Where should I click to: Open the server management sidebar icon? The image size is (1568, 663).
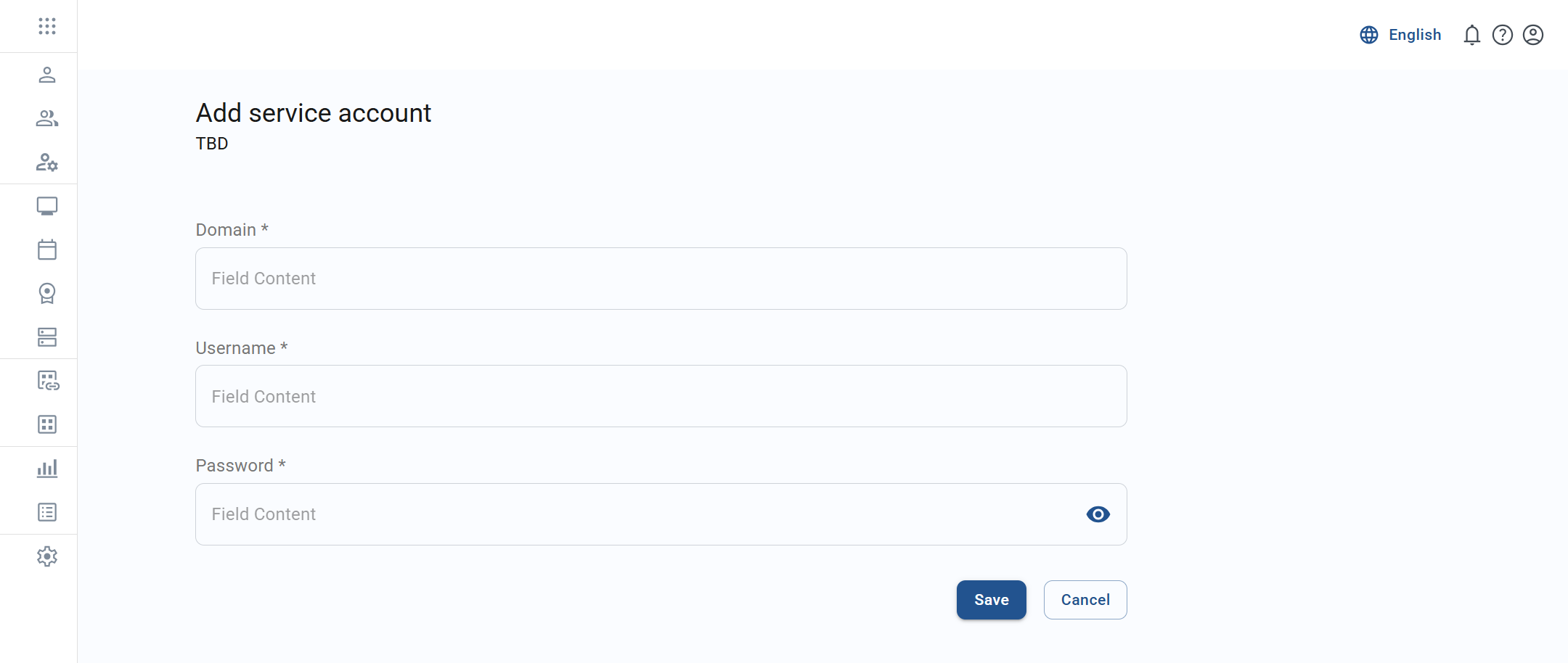[48, 337]
